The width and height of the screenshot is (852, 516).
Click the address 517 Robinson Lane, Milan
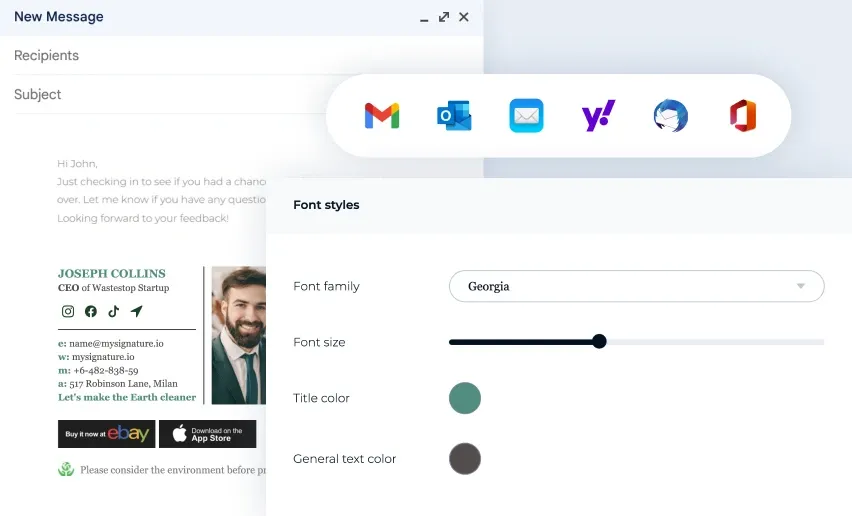[123, 383]
